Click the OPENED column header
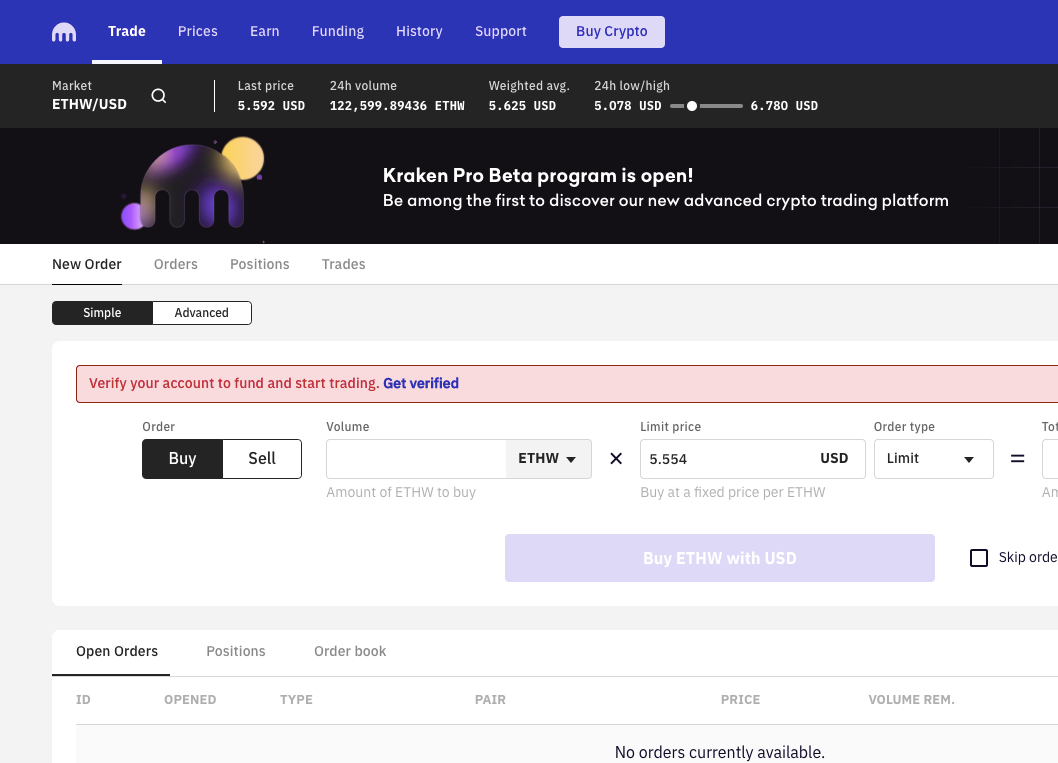This screenshot has width=1058, height=763. pos(190,700)
